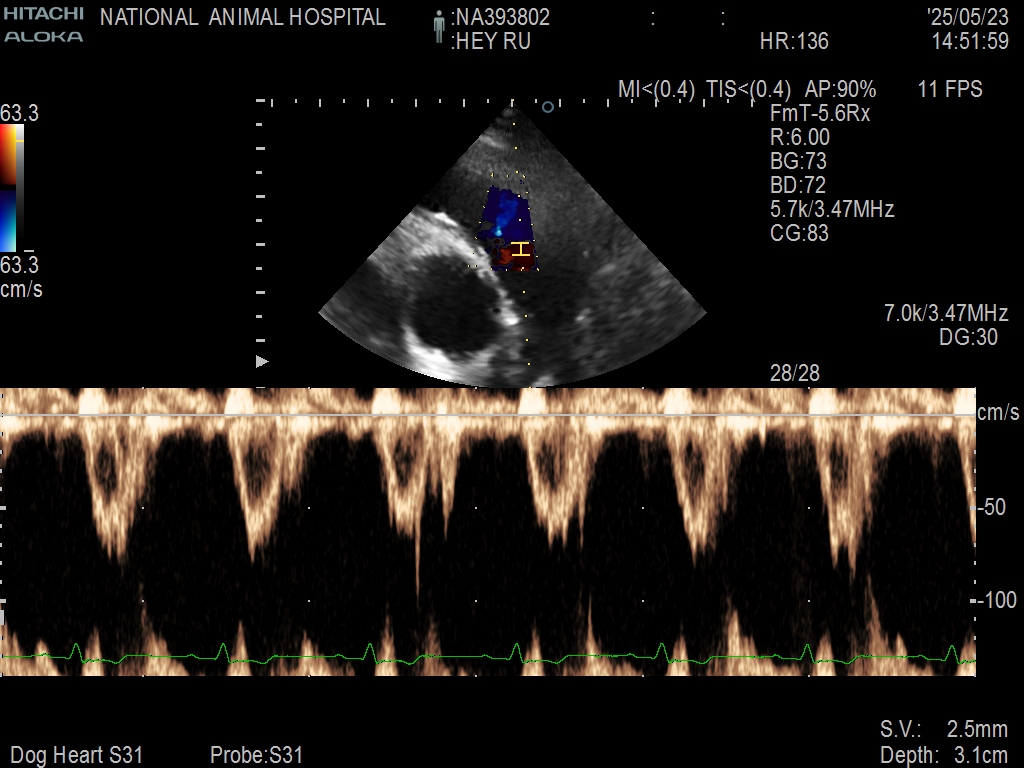
Task: Click the Probe:S31 label
Action: [256, 755]
